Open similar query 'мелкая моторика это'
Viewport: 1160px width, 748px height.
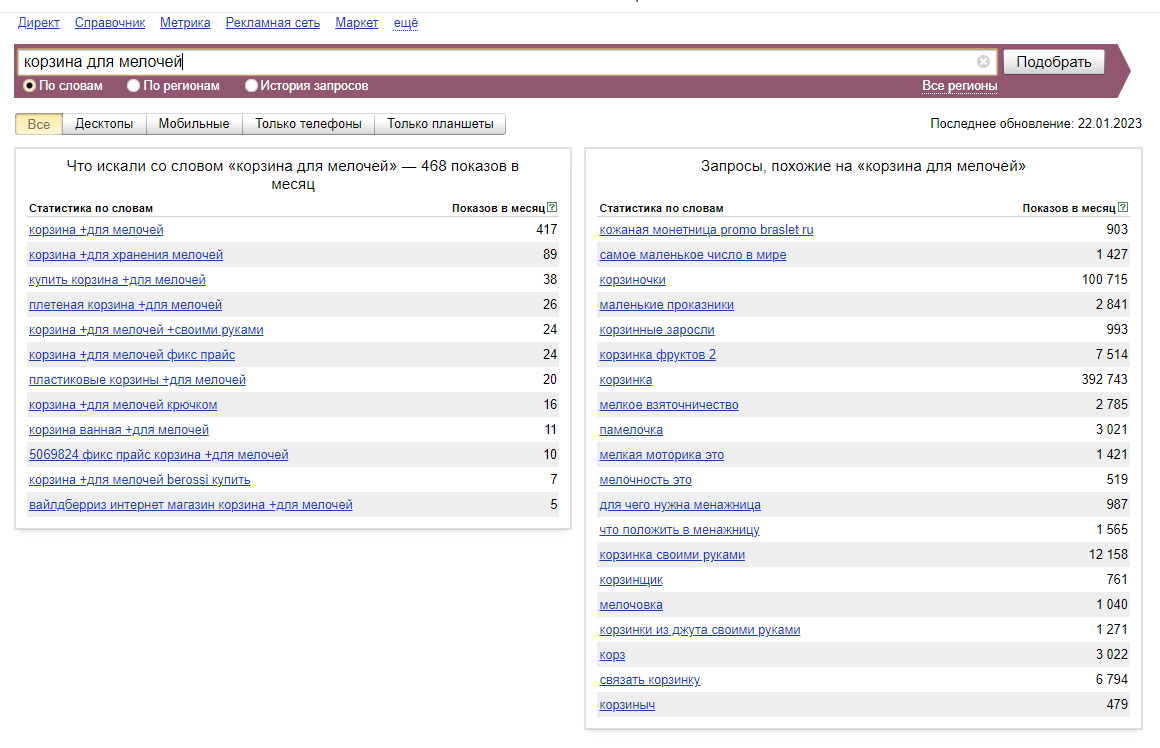click(661, 455)
